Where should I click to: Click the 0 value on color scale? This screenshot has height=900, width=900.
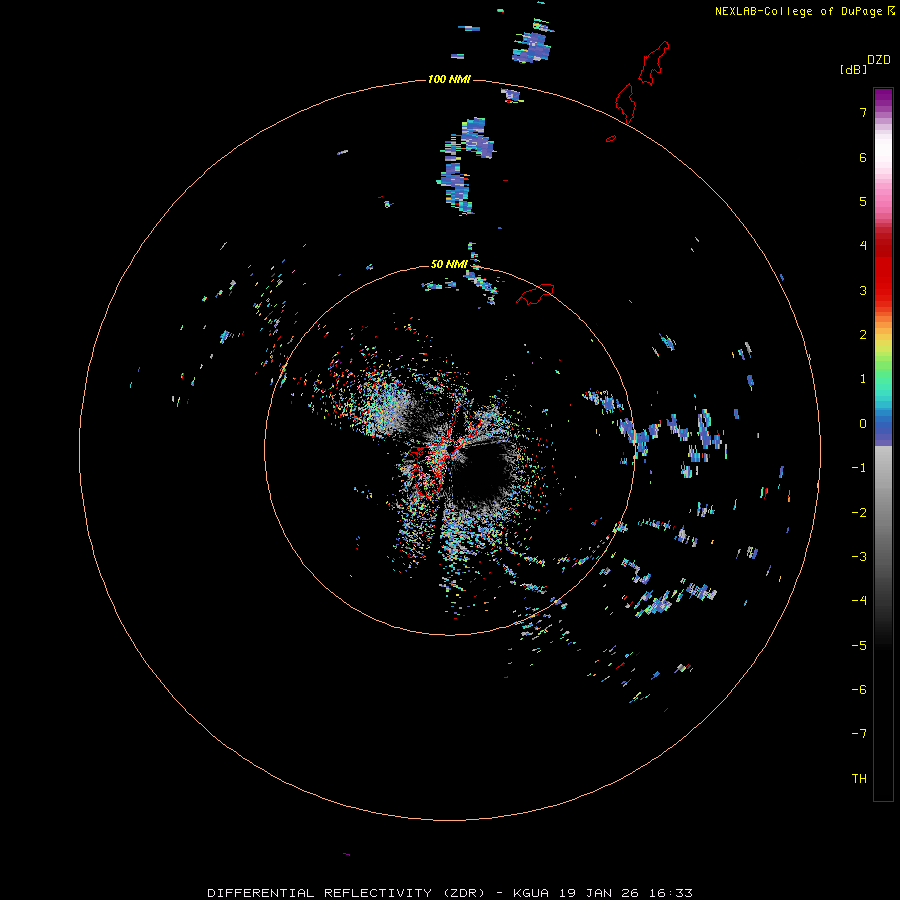pos(863,424)
